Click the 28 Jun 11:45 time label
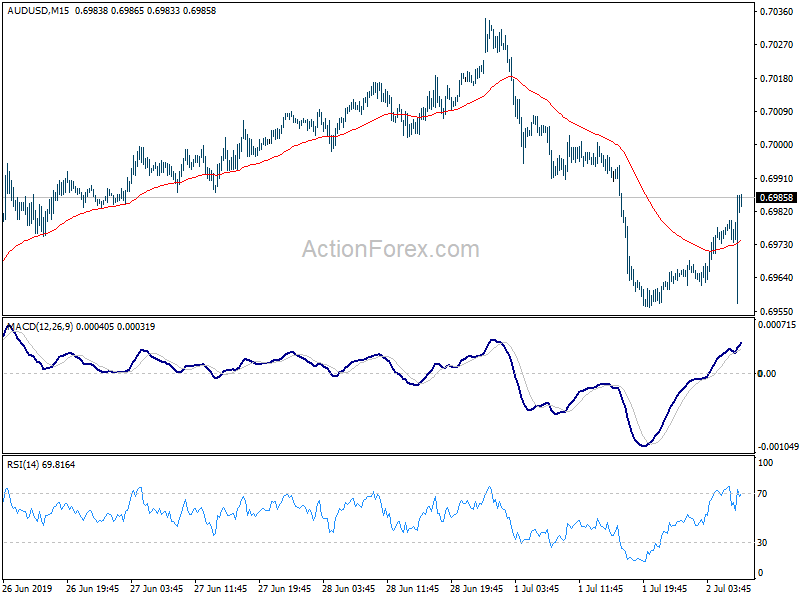This screenshot has width=800, height=600. tap(413, 589)
